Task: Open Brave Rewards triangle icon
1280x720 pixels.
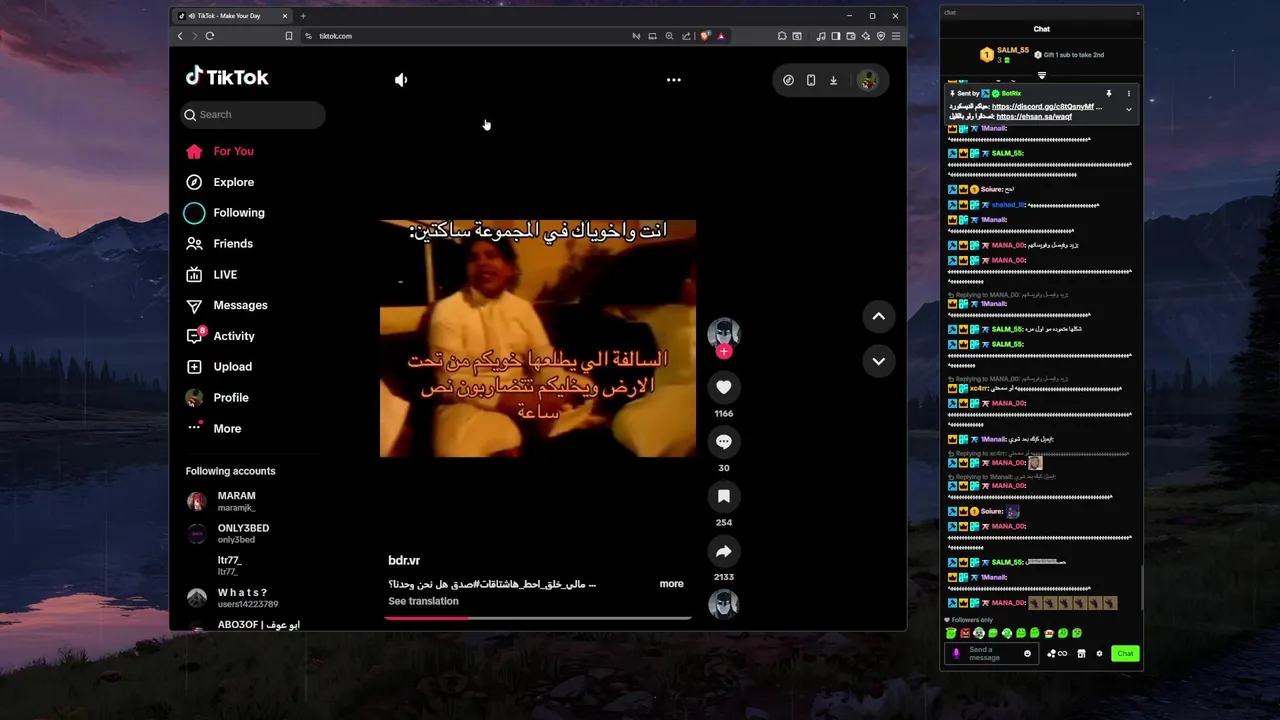Action: [x=721, y=36]
